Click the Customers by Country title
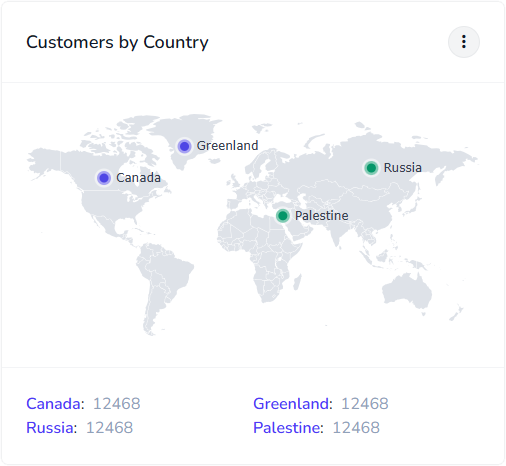This screenshot has height=466, width=506. [117, 42]
